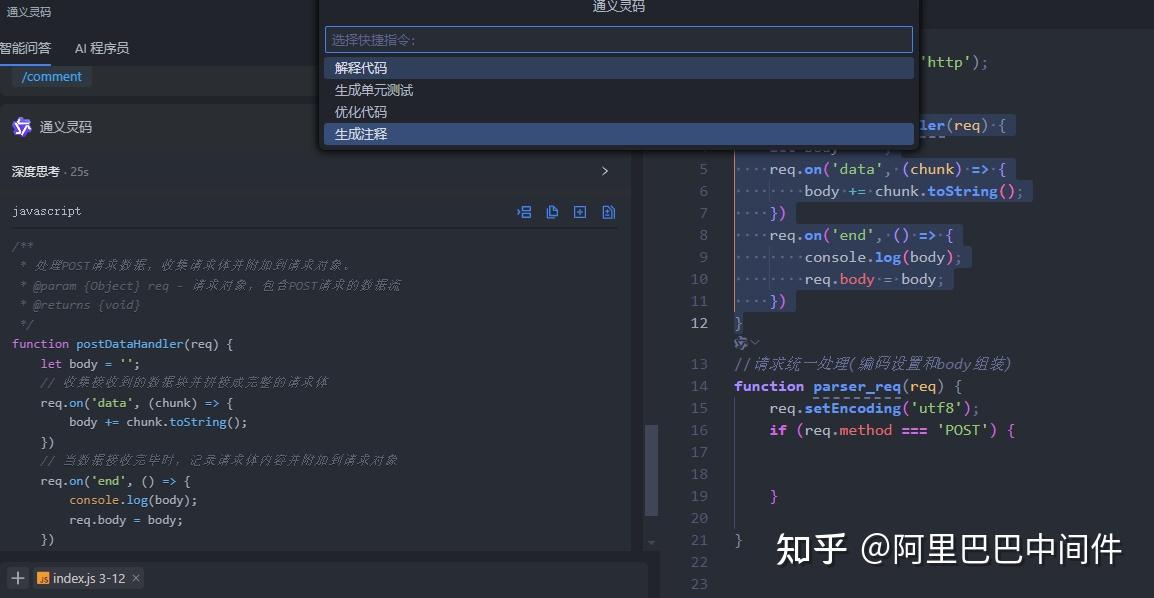Click the javascript language label
Image resolution: width=1154 pixels, height=598 pixels.
(46, 211)
